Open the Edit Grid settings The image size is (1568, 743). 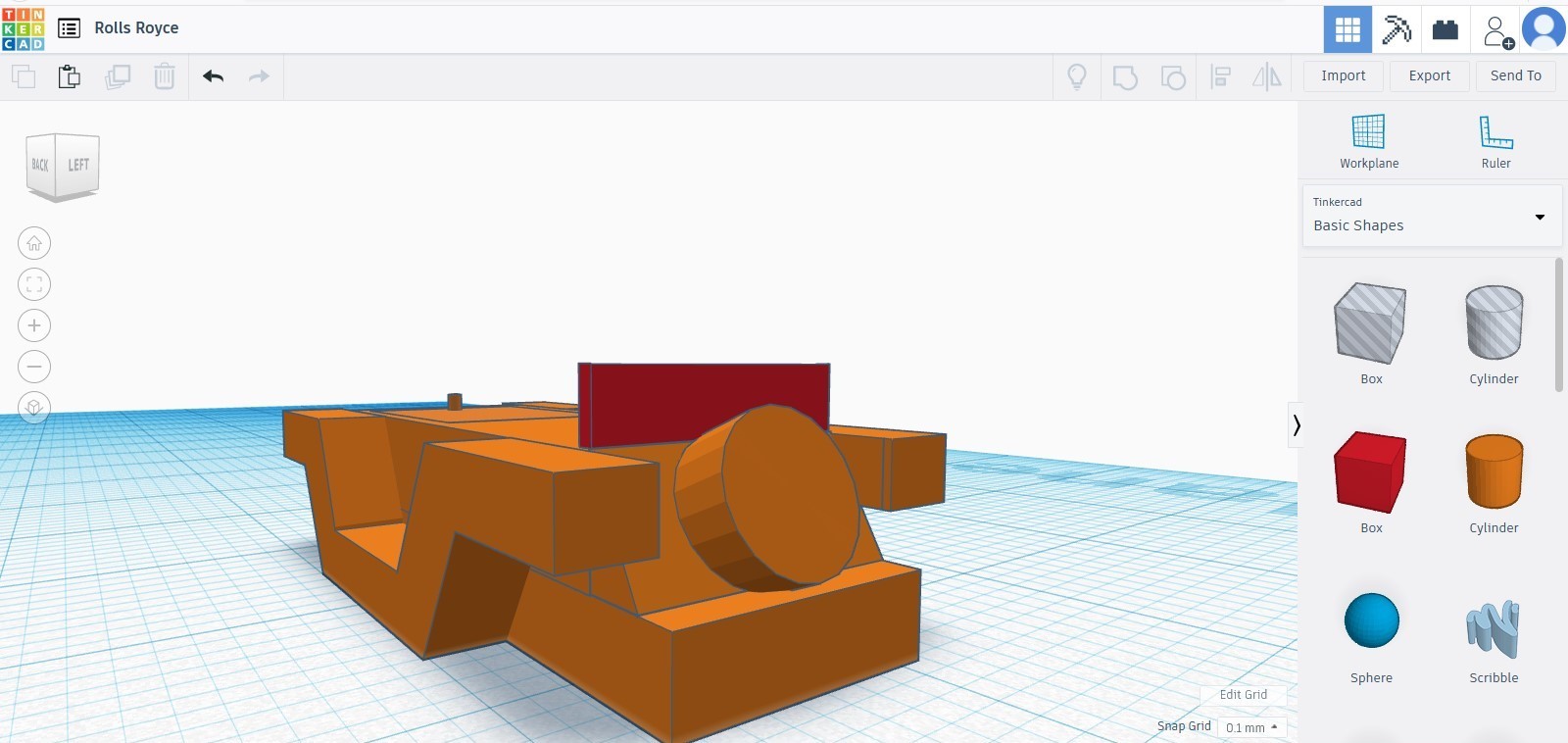point(1244,695)
